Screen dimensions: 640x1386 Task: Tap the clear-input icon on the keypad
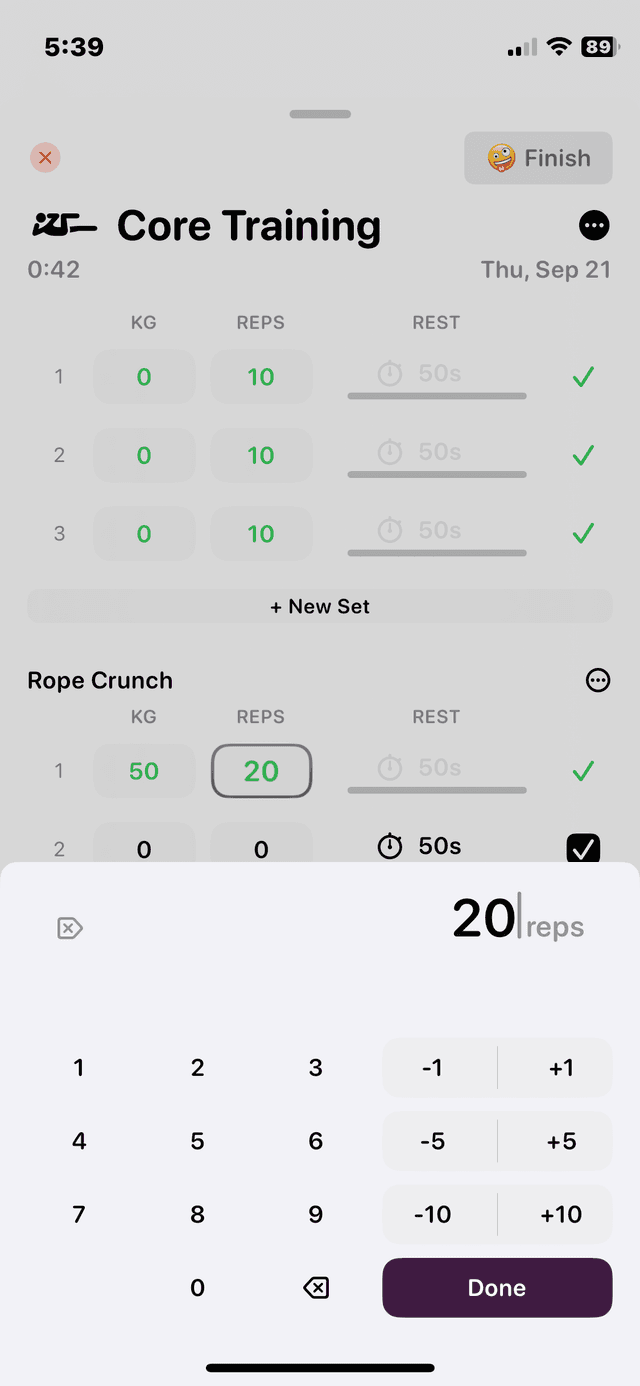tap(69, 928)
